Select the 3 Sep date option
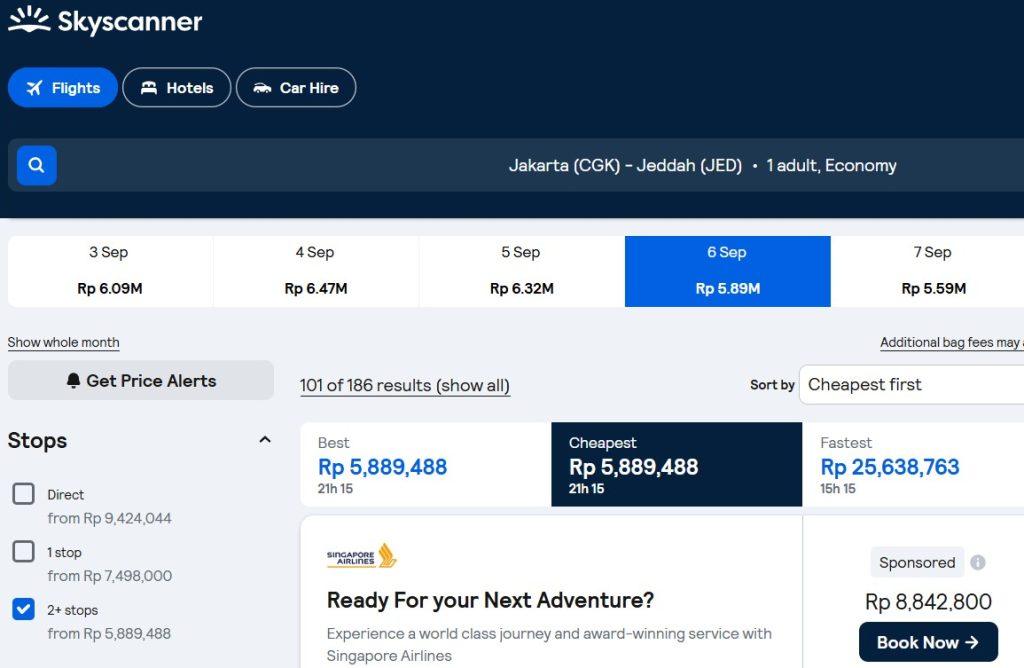The width and height of the screenshot is (1024, 668). click(x=110, y=271)
